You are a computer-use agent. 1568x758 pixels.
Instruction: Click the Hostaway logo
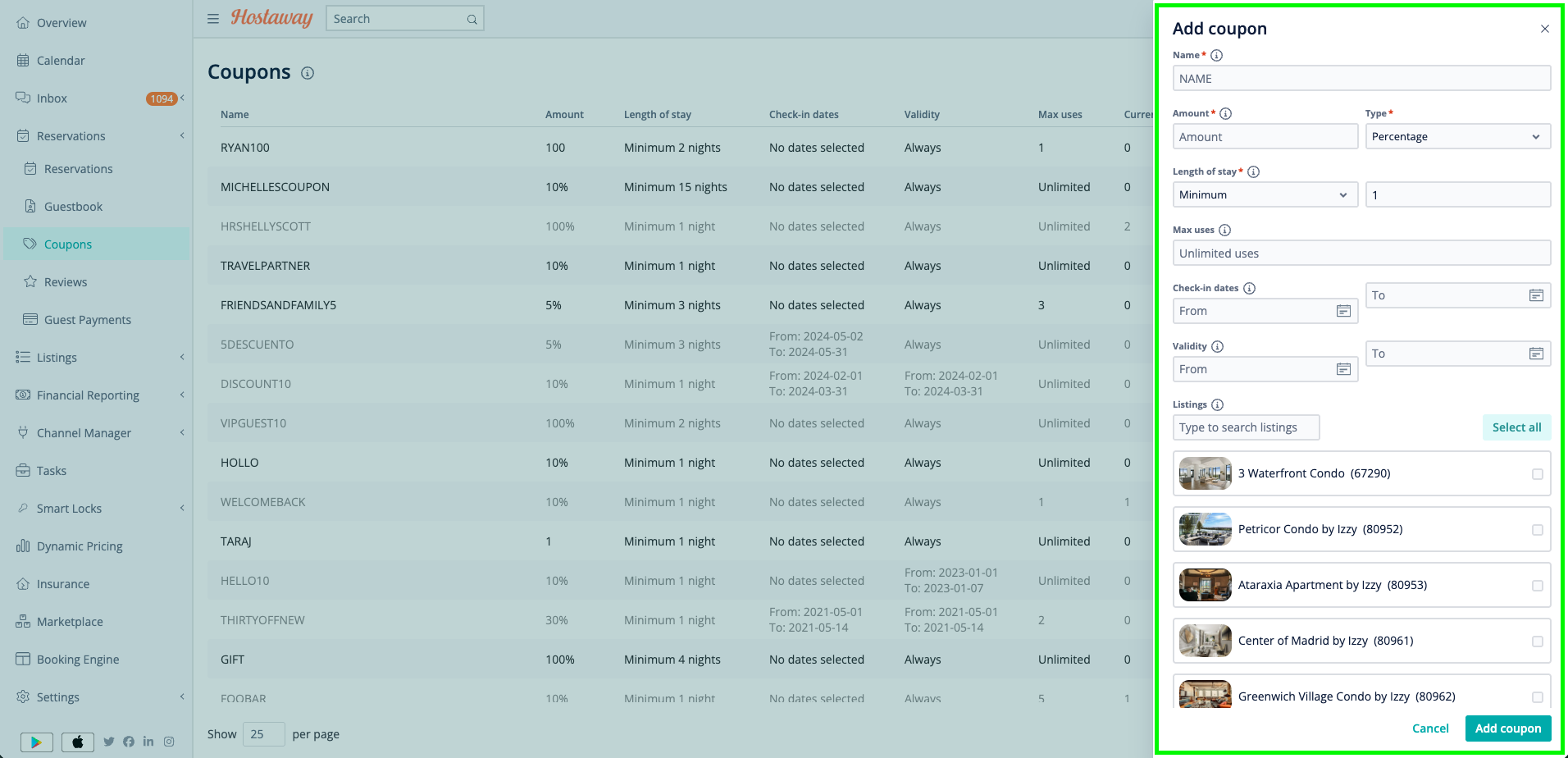271,18
